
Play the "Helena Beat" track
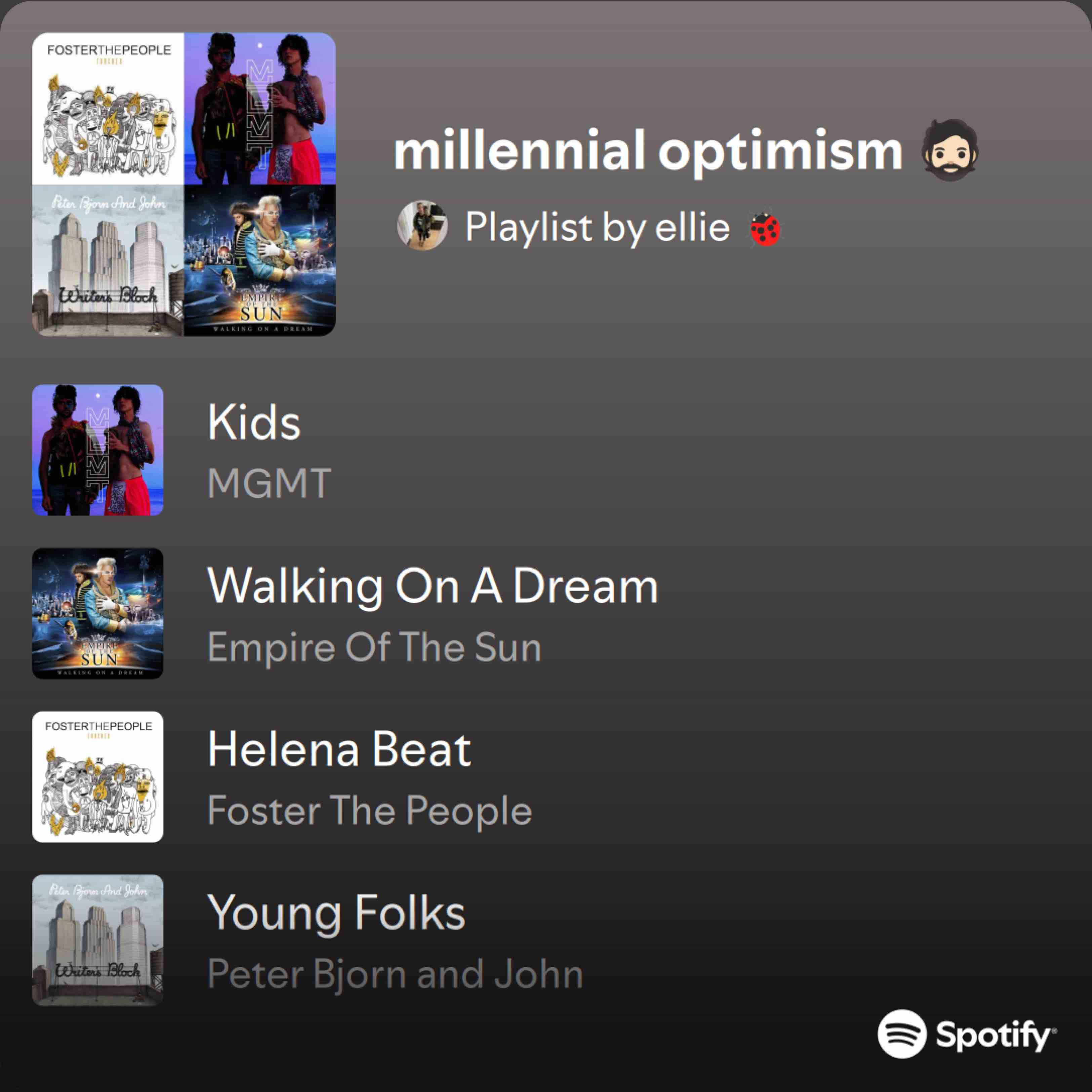pyautogui.click(x=338, y=749)
